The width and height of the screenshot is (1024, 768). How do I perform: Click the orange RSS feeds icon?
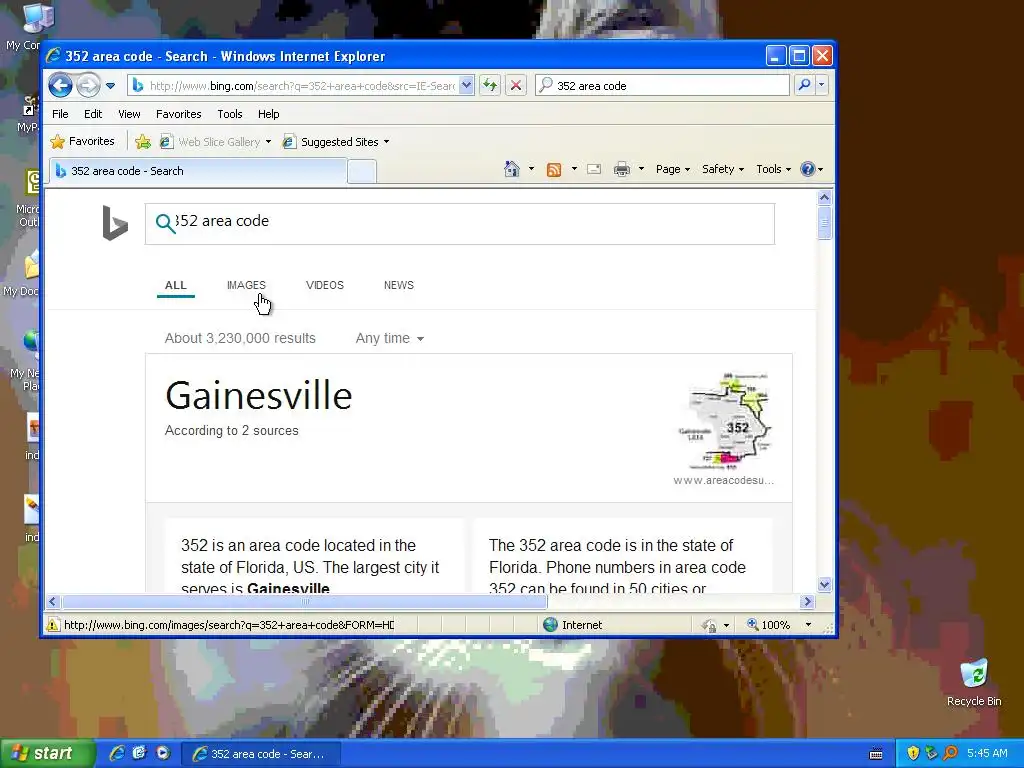point(554,170)
